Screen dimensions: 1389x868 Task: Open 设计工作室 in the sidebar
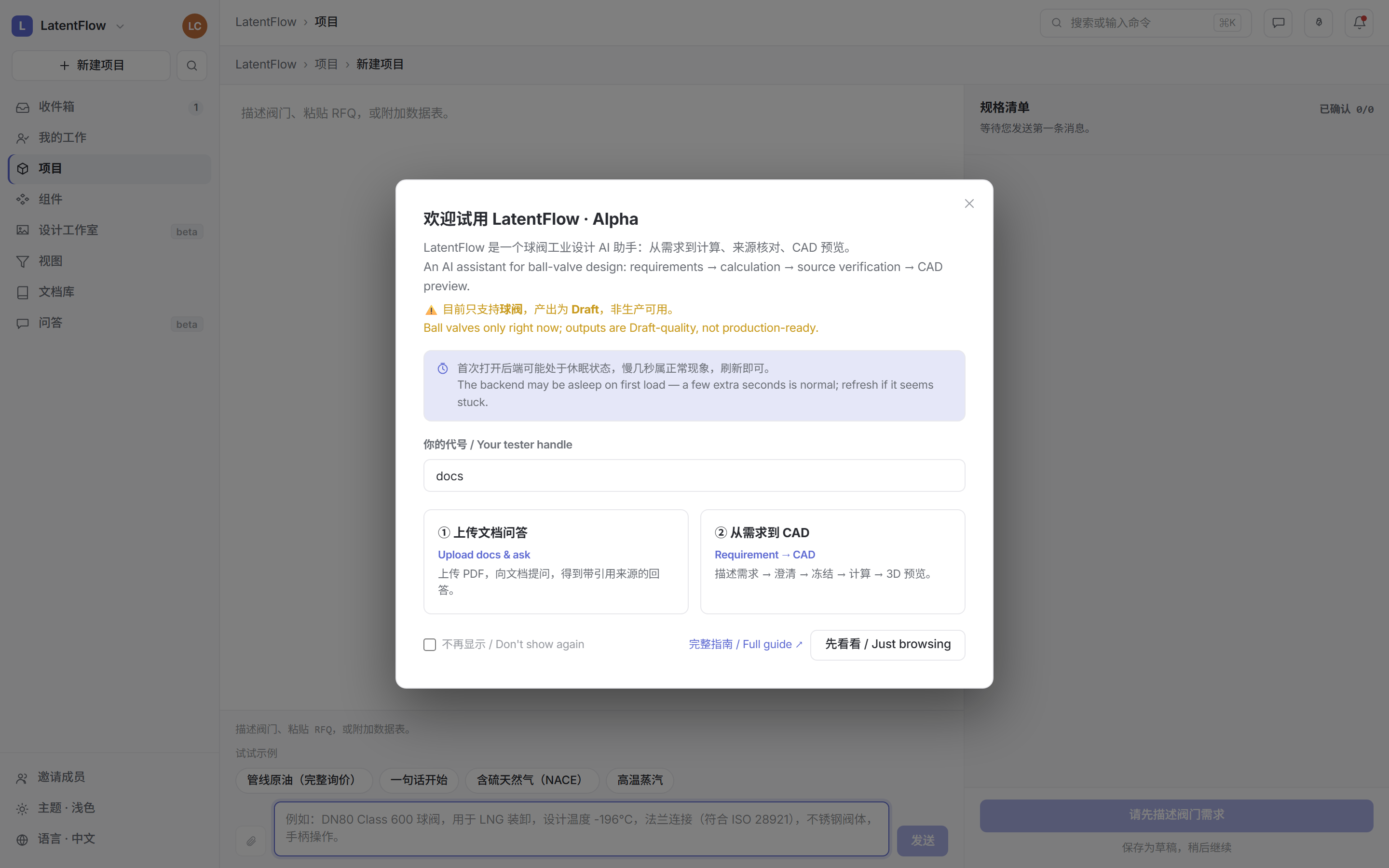109,230
